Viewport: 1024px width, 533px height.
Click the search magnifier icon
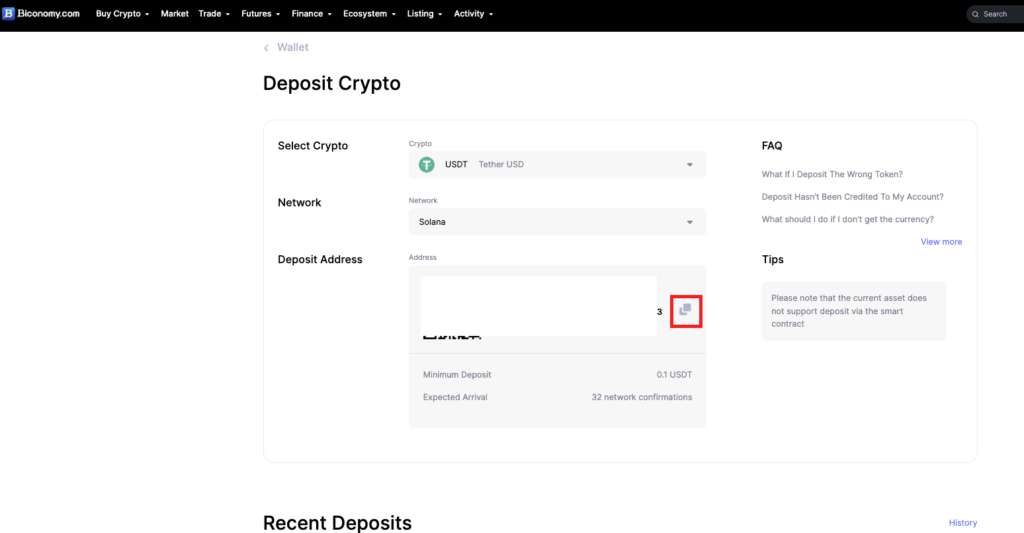tap(976, 14)
